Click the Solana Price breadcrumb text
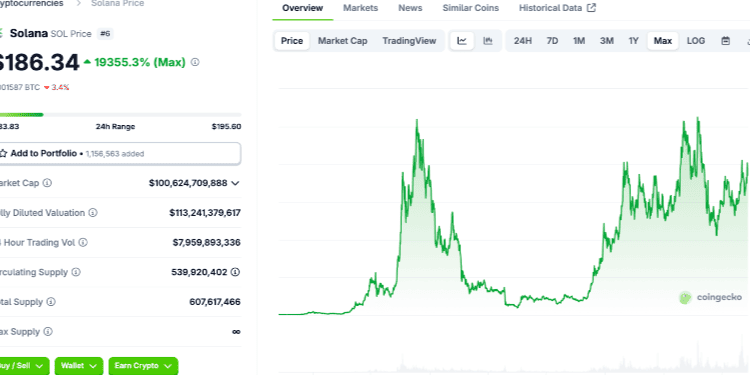 point(117,3)
